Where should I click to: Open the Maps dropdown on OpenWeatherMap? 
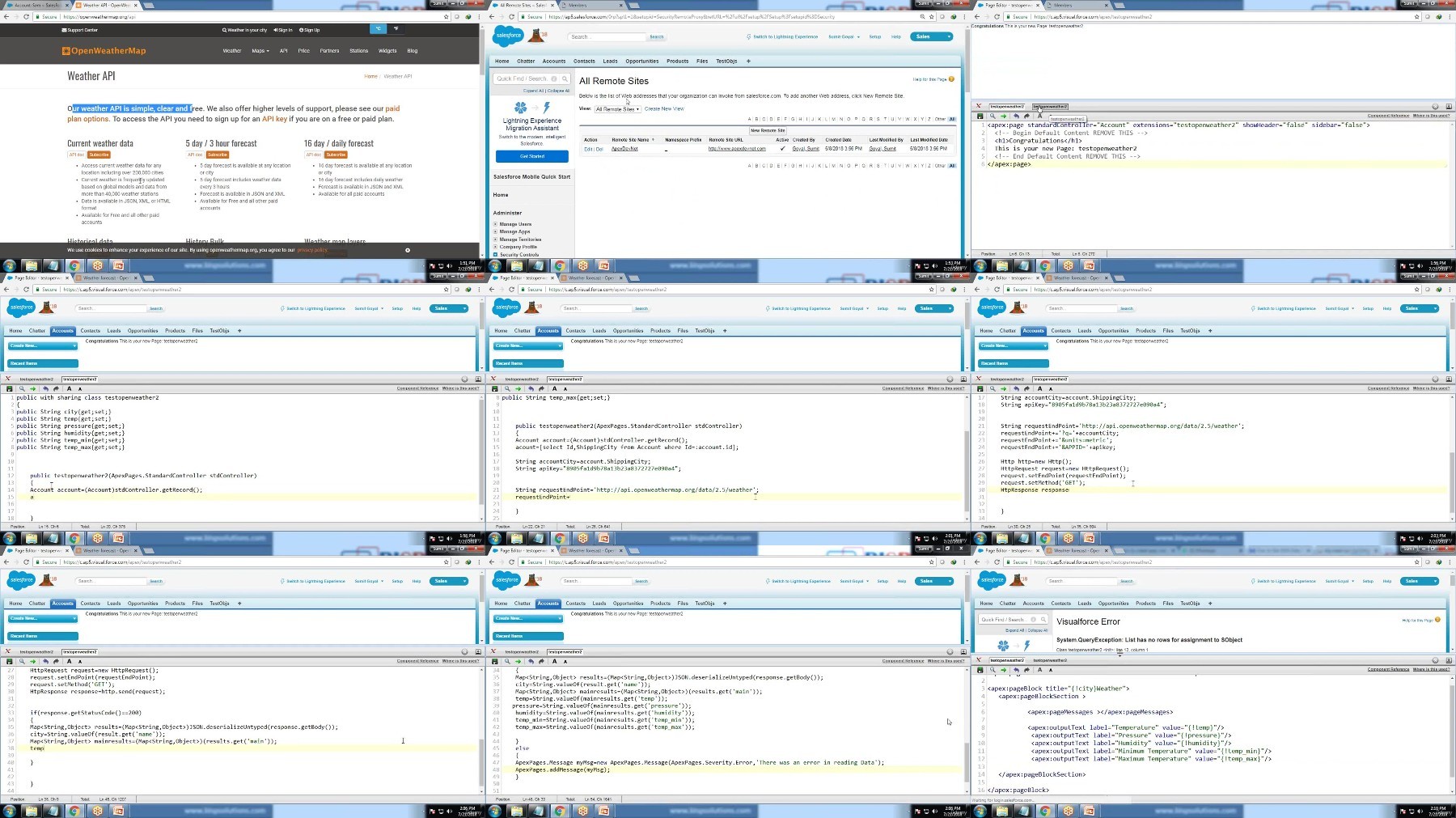click(x=260, y=51)
